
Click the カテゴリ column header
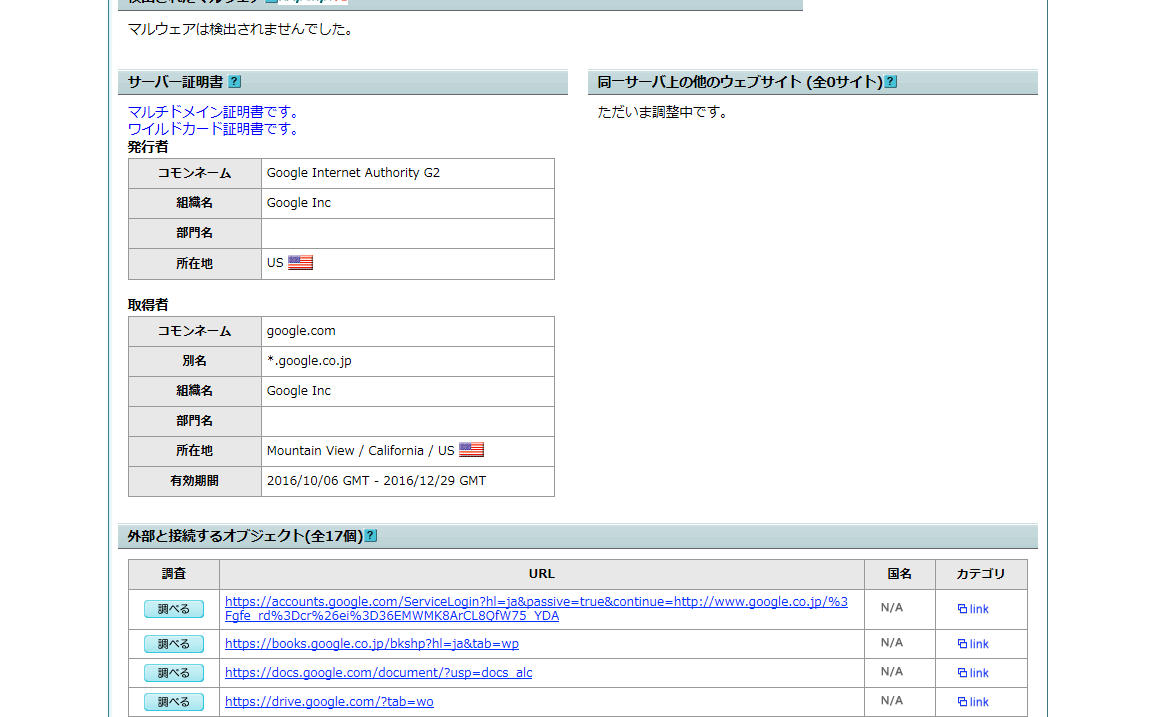coord(981,574)
